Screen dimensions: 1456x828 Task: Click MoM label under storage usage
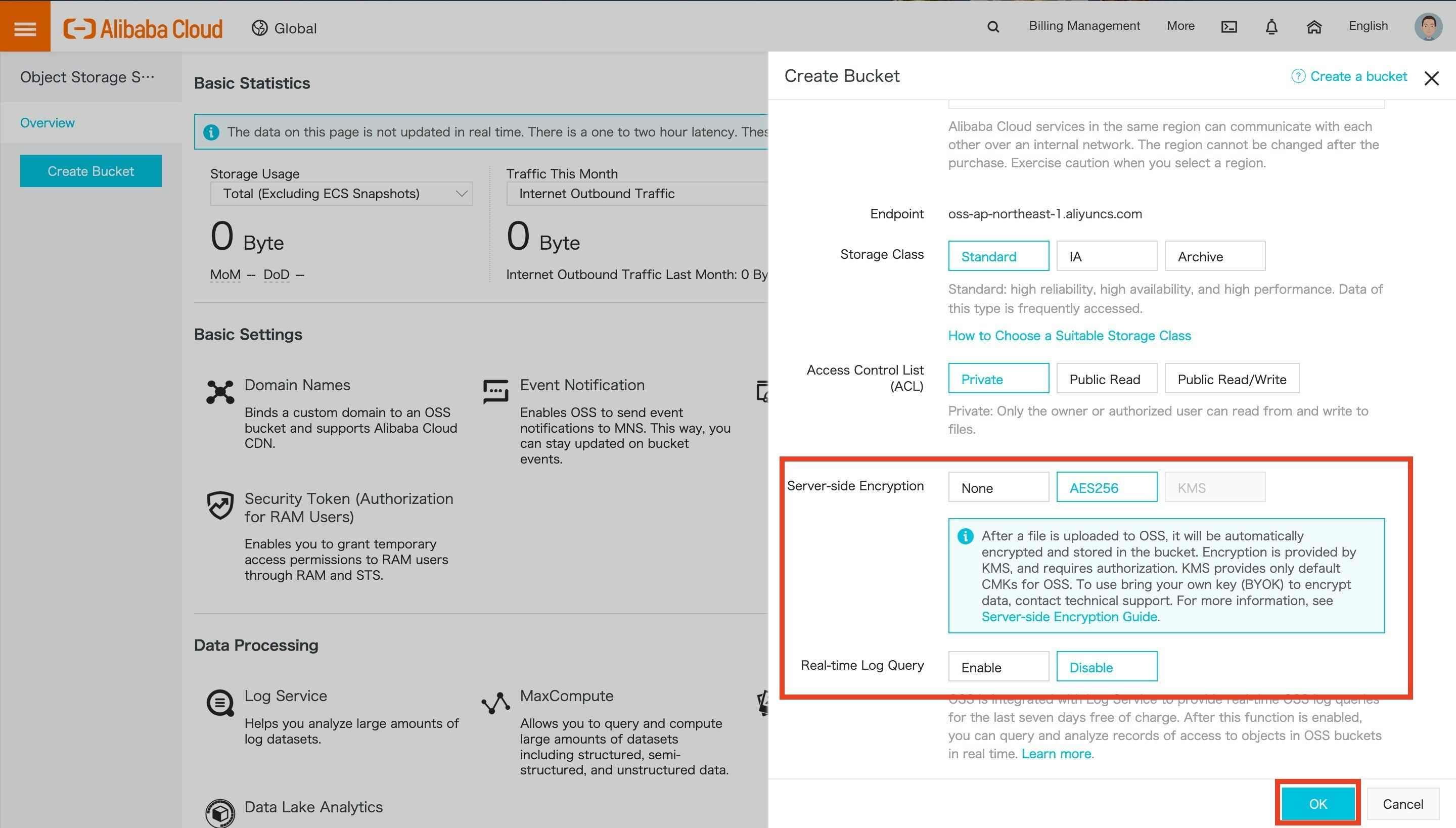(225, 274)
